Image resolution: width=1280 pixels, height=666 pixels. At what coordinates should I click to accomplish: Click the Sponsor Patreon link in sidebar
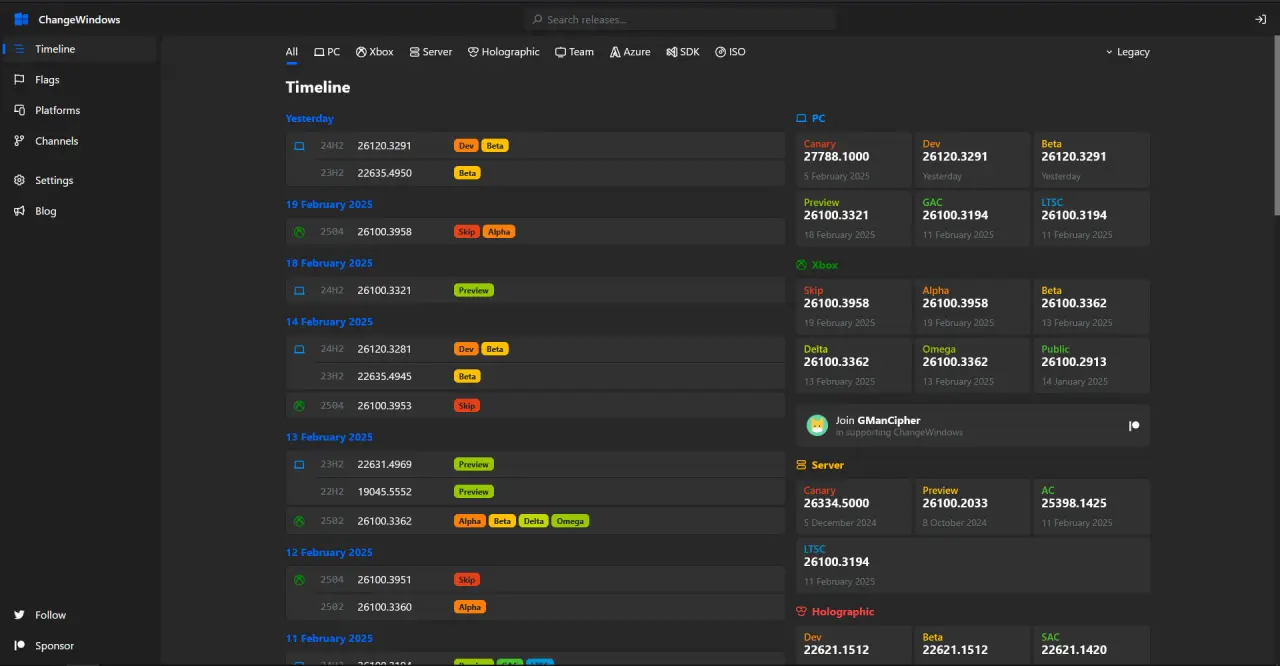[80, 646]
